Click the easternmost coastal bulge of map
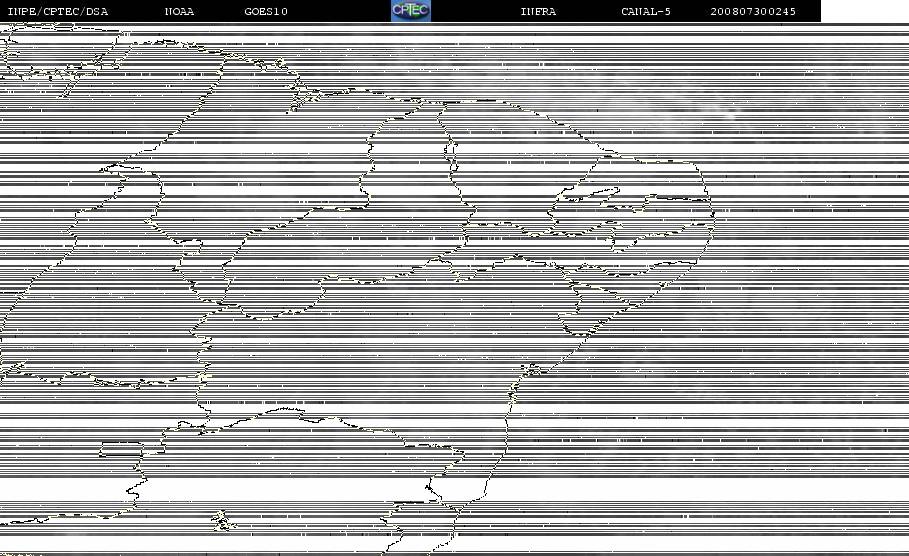Viewport: 909px width, 556px height. click(708, 215)
